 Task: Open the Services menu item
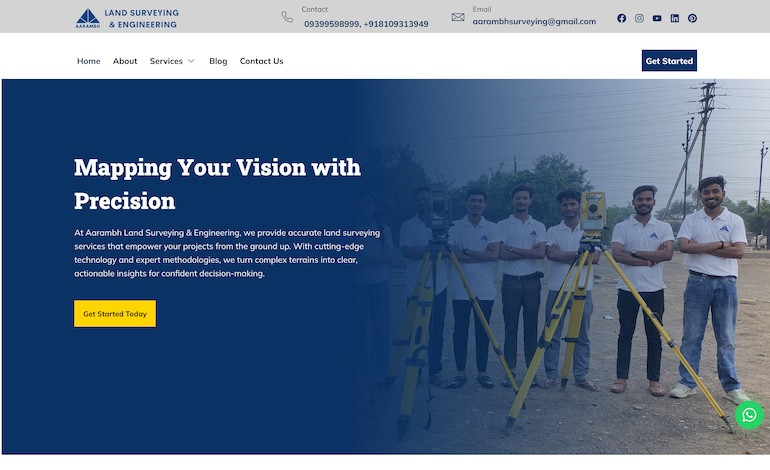pos(166,61)
